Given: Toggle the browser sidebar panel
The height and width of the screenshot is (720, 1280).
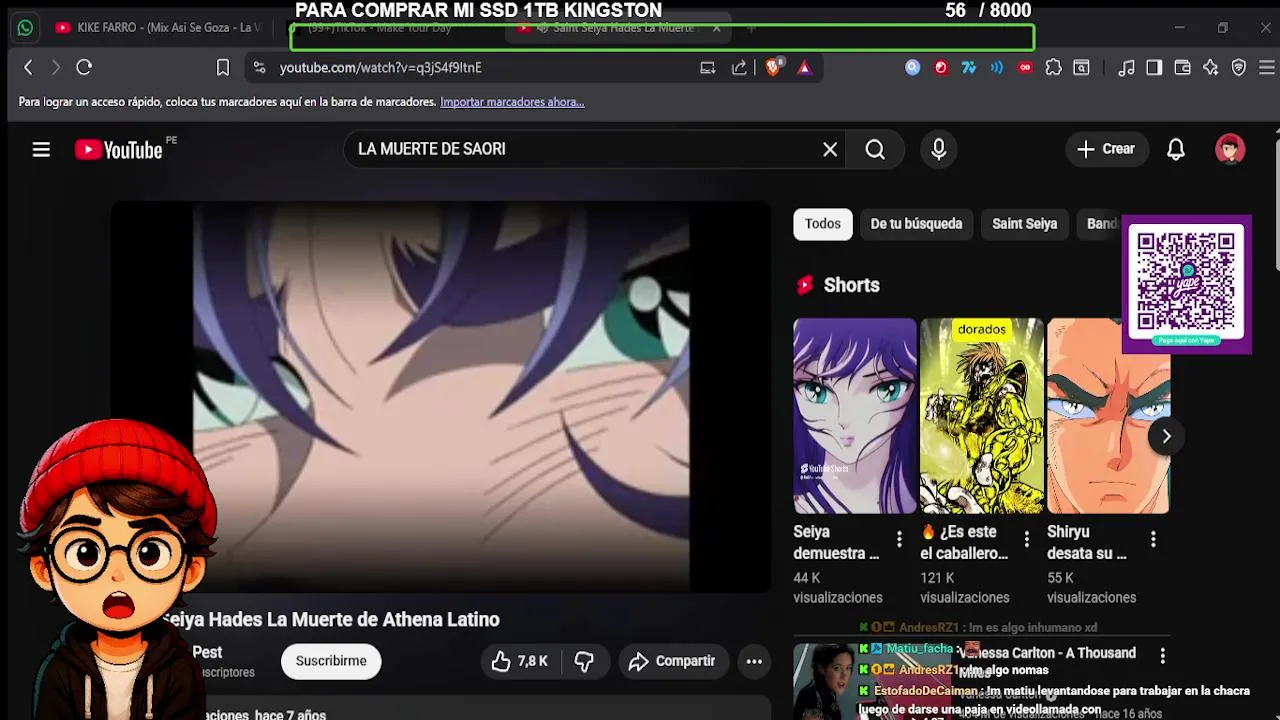Looking at the screenshot, I should point(1154,67).
